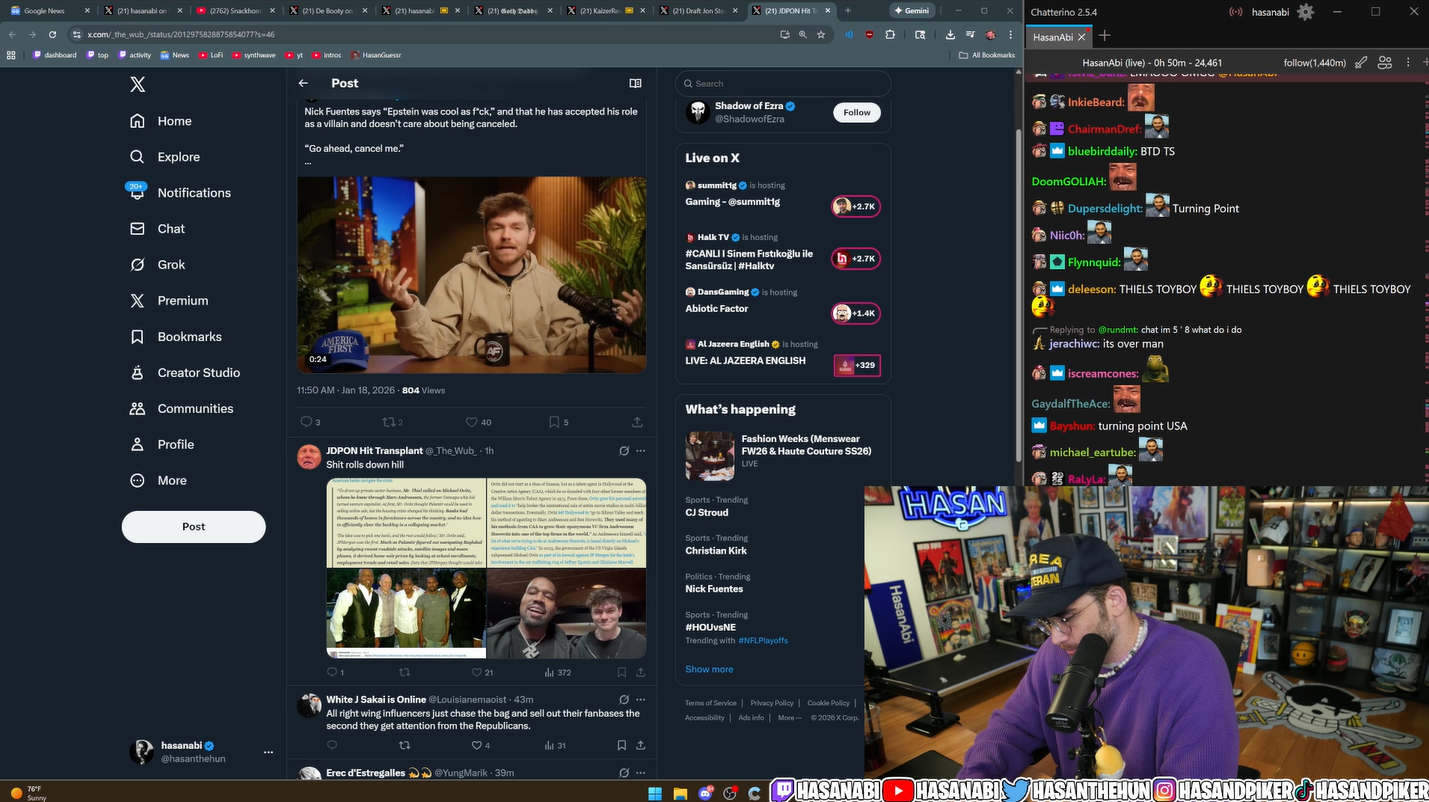Screen dimensions: 1429x802
Task: Open hasanabi account options ellipsis
Action: pyautogui.click(x=268, y=752)
